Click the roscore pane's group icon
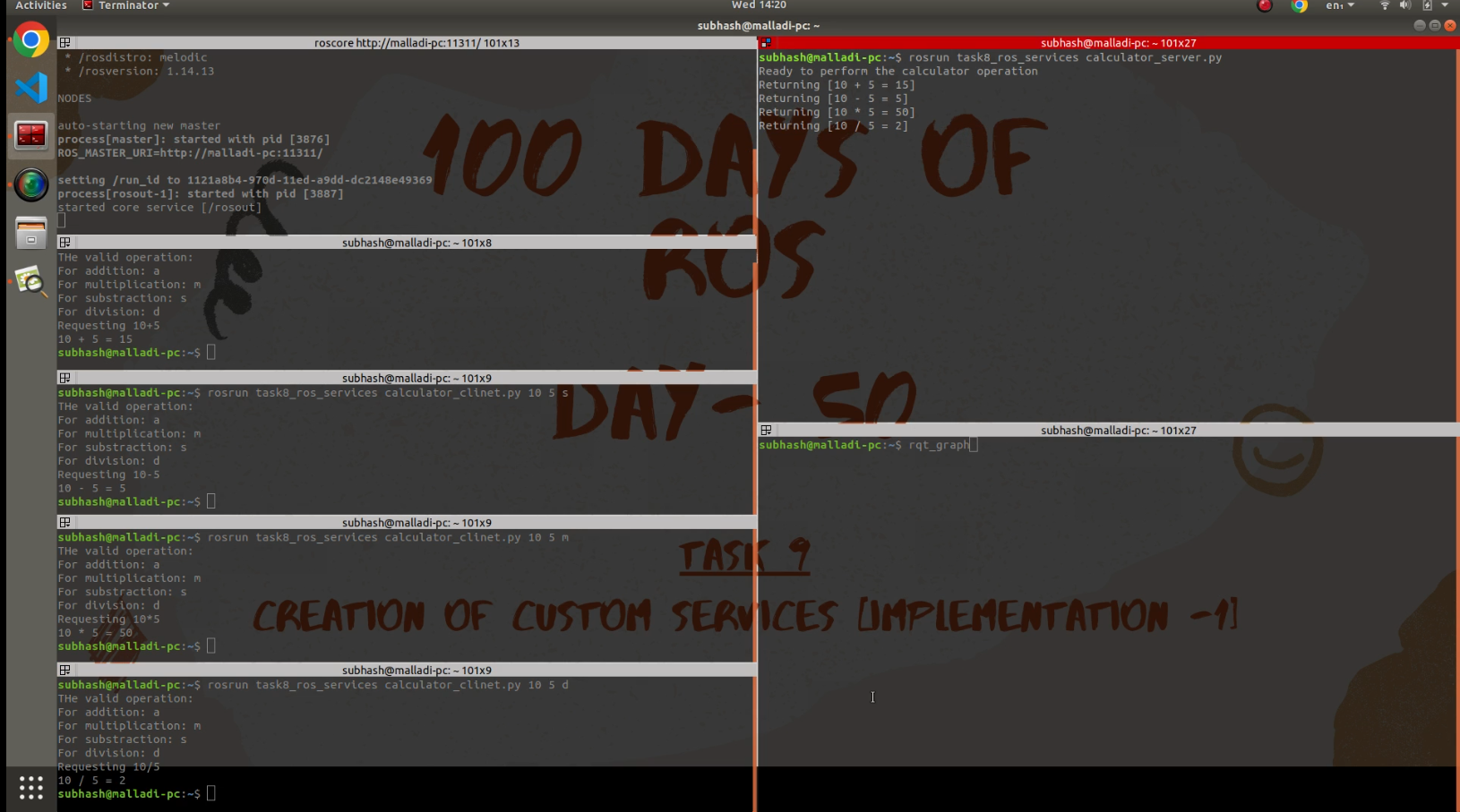Viewport: 1460px width, 812px height. point(64,43)
